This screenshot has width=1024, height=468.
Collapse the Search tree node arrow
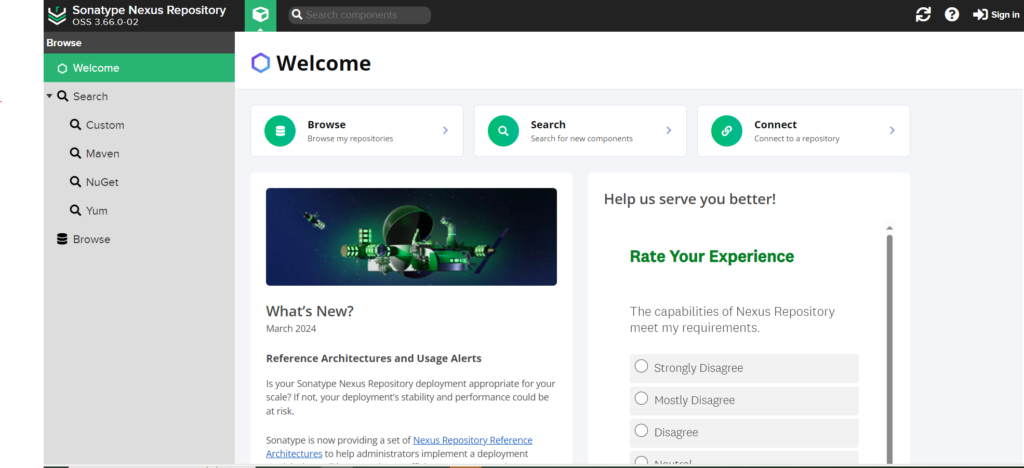tap(49, 96)
